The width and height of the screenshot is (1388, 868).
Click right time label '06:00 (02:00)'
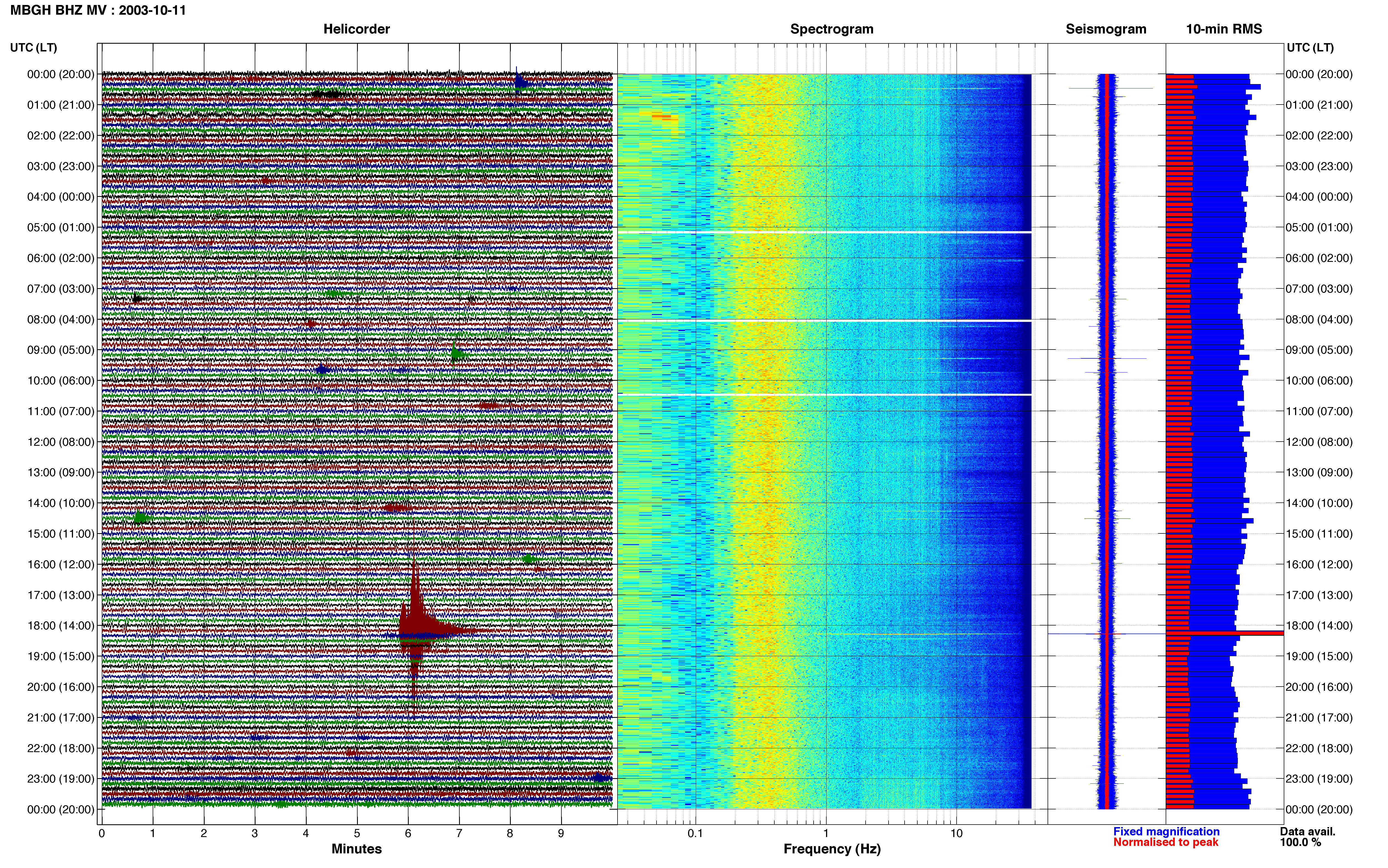point(1319,258)
